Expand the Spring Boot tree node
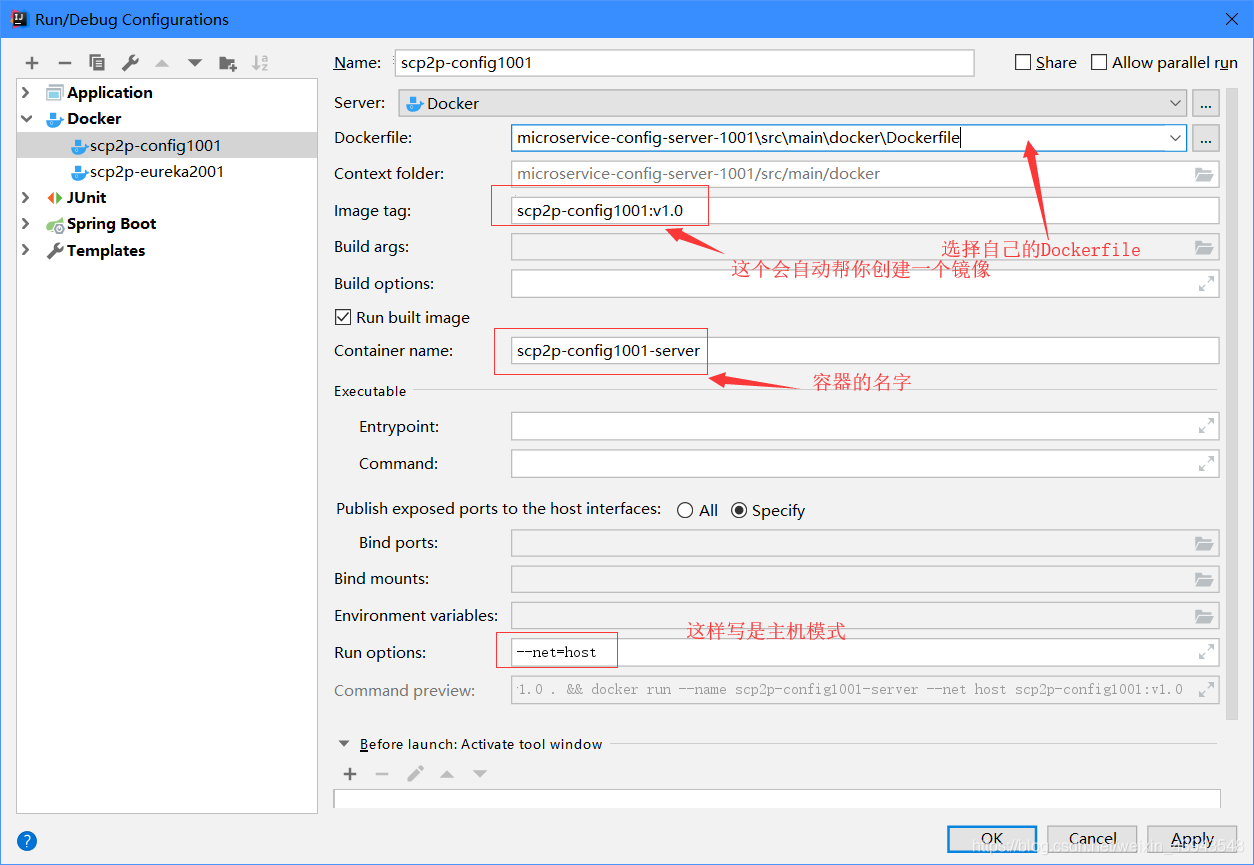This screenshot has width=1254, height=865. coord(27,224)
